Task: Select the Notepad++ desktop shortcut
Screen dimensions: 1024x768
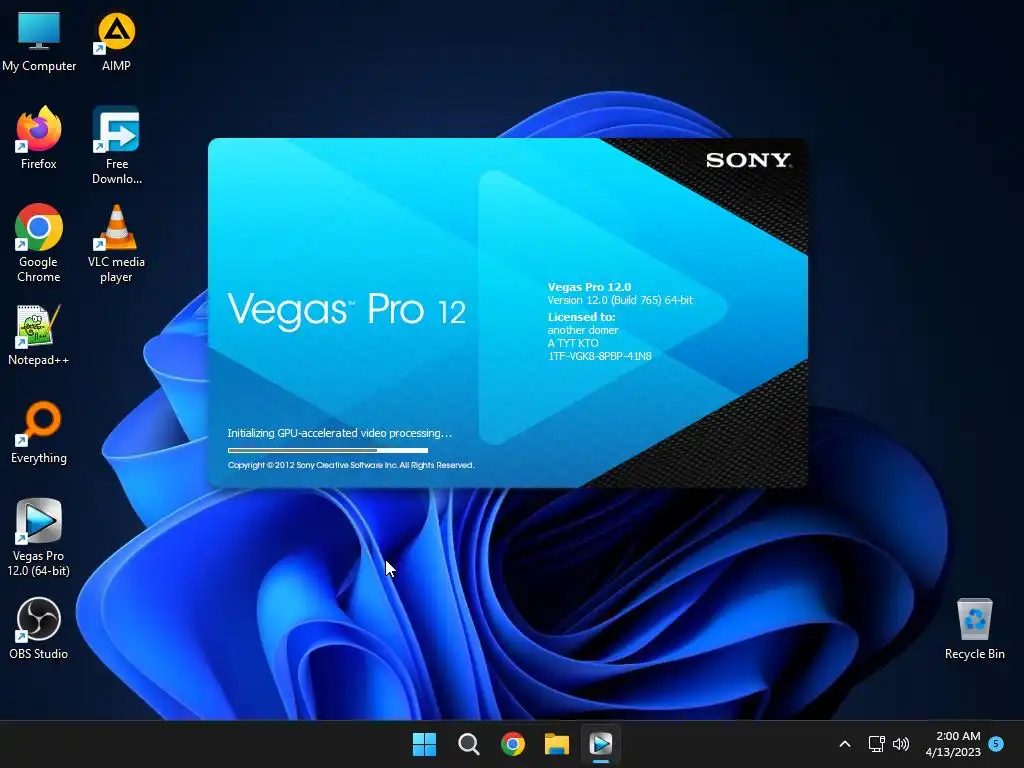Action: tap(39, 334)
